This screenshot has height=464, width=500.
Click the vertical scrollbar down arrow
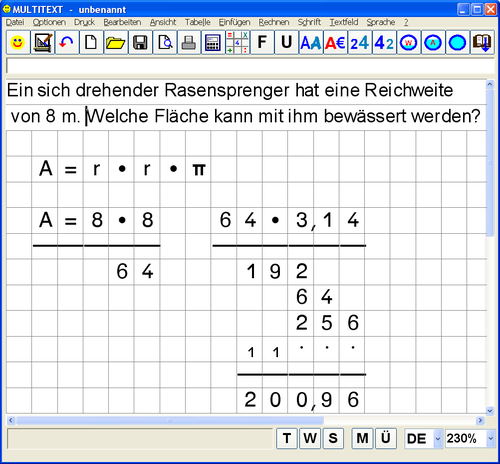[x=490, y=411]
